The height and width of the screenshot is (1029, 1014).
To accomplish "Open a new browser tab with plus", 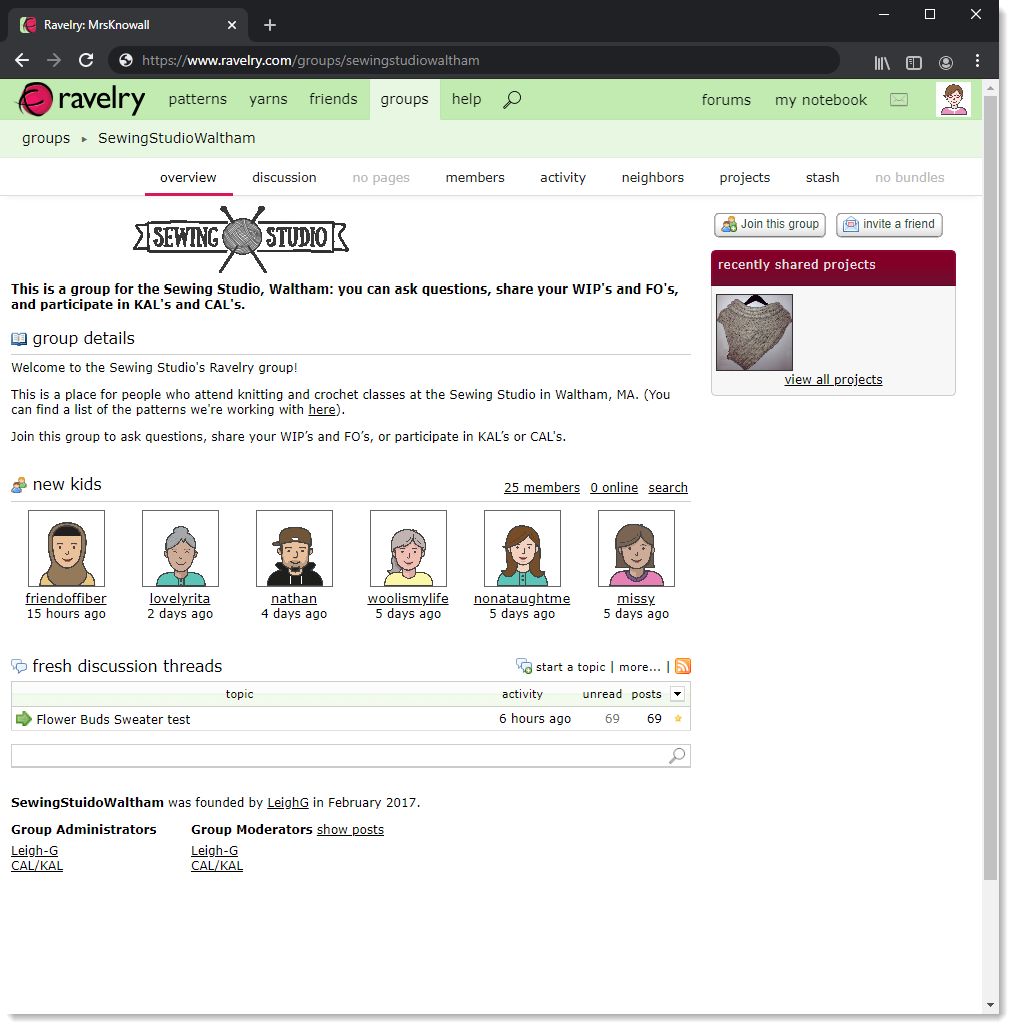I will click(x=270, y=25).
